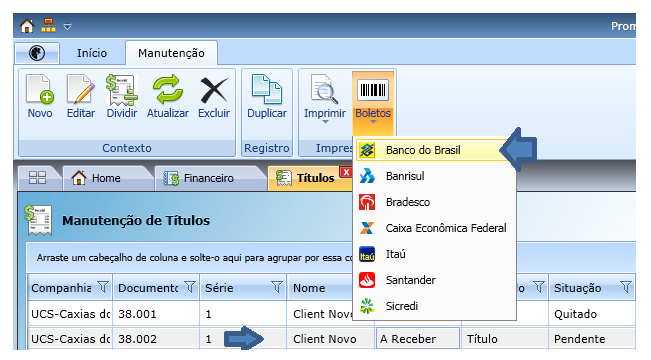
Task: Open filter for Documento column
Action: point(190,287)
